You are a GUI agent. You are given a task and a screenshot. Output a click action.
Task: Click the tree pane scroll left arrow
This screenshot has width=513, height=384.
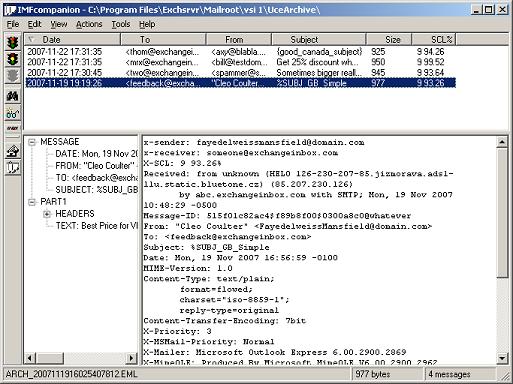30,358
